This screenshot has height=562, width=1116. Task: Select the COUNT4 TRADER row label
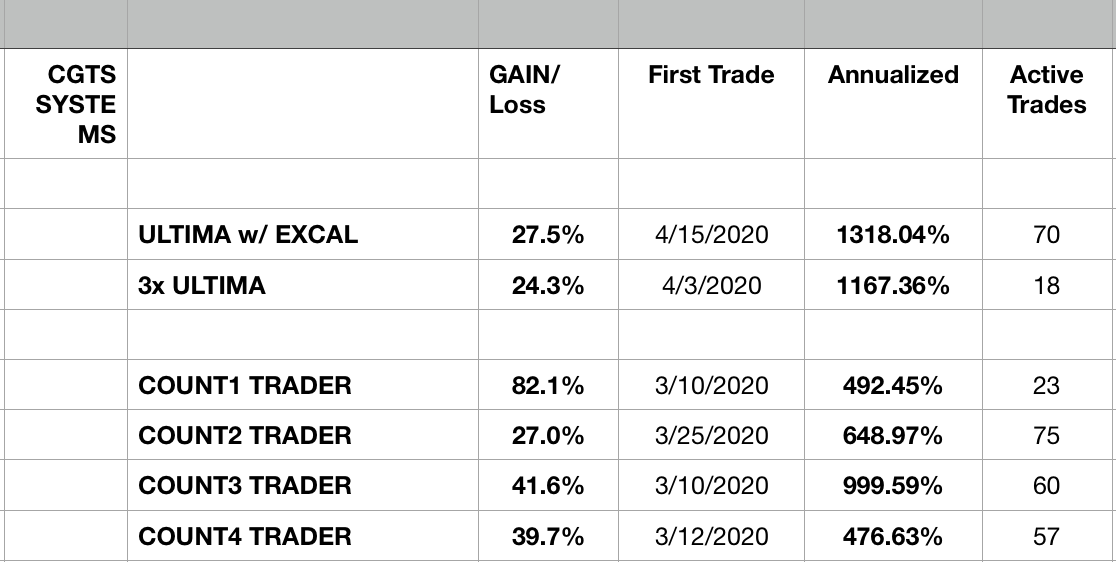pyautogui.click(x=245, y=537)
